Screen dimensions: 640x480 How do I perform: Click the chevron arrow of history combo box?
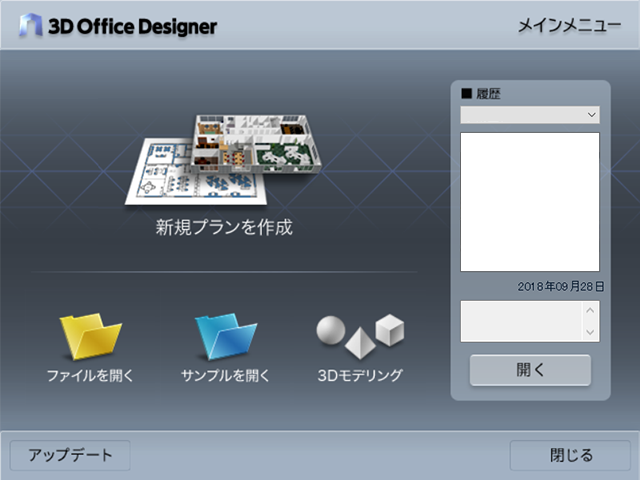coord(591,116)
